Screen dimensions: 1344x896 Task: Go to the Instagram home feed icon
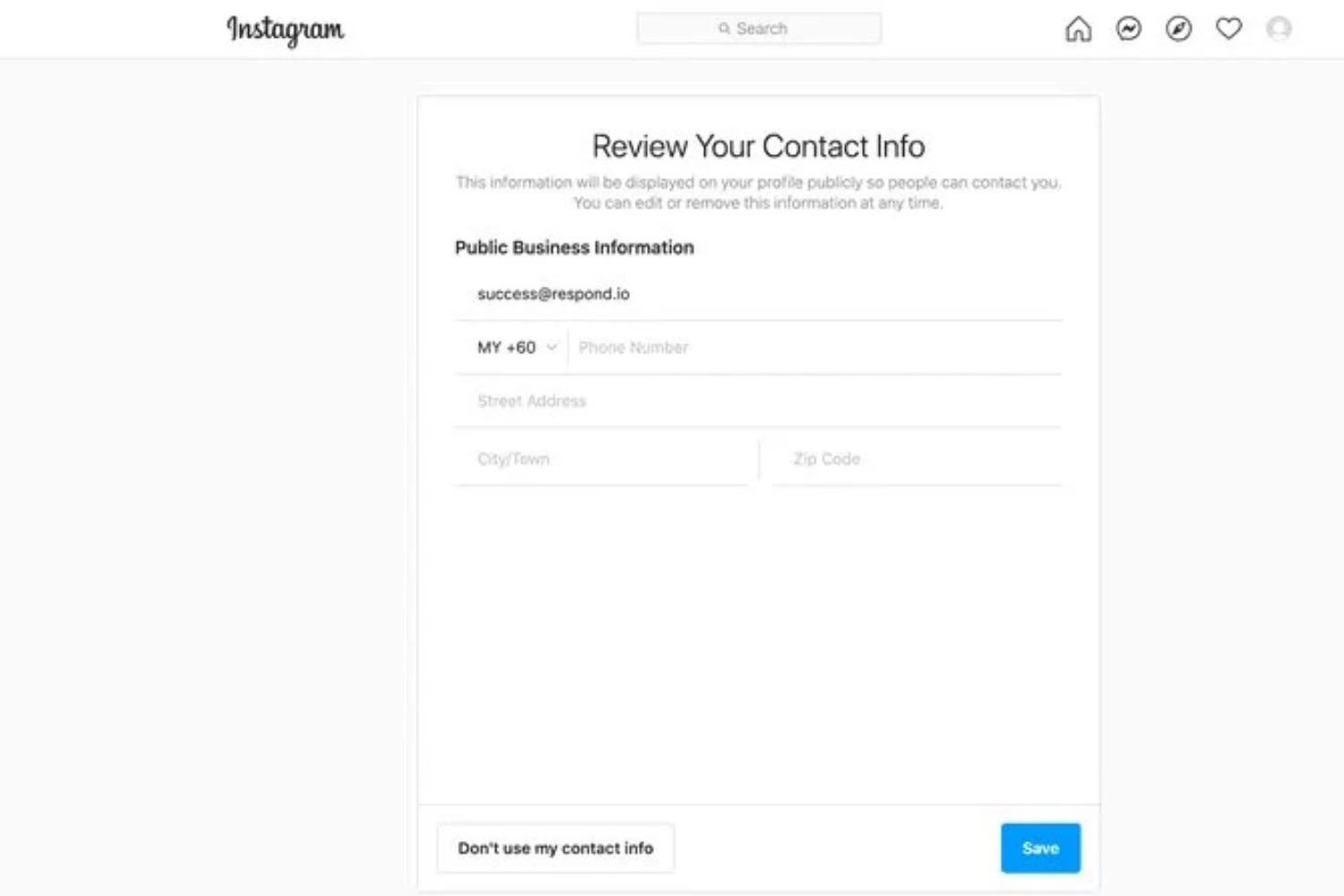point(1078,29)
